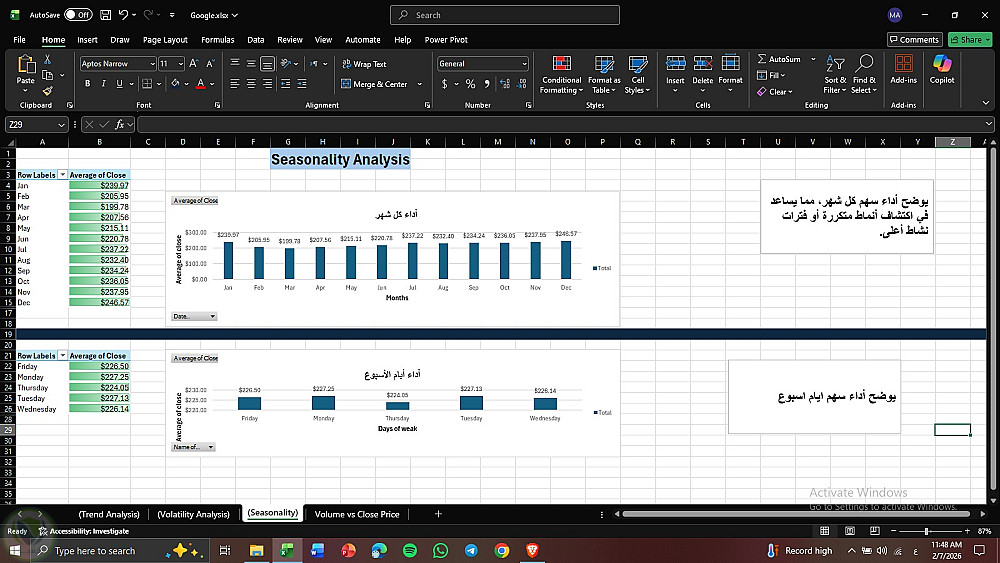The height and width of the screenshot is (563, 1000).
Task: Open Sort & Filter options
Action: coord(835,75)
